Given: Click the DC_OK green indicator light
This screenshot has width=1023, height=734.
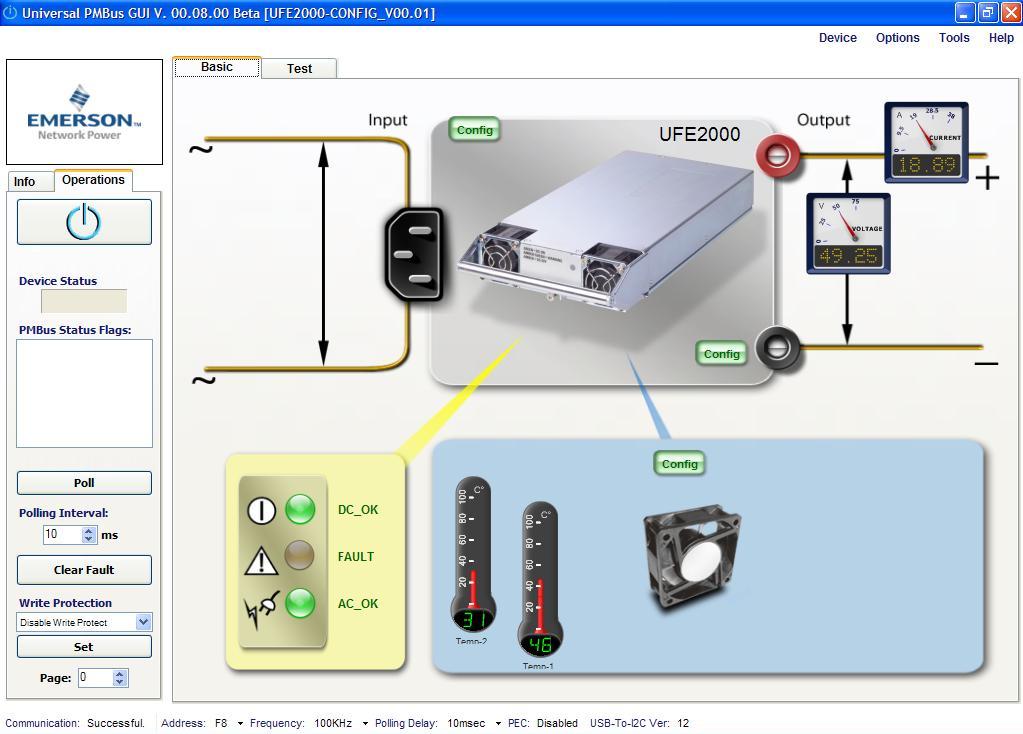Looking at the screenshot, I should coord(300,510).
